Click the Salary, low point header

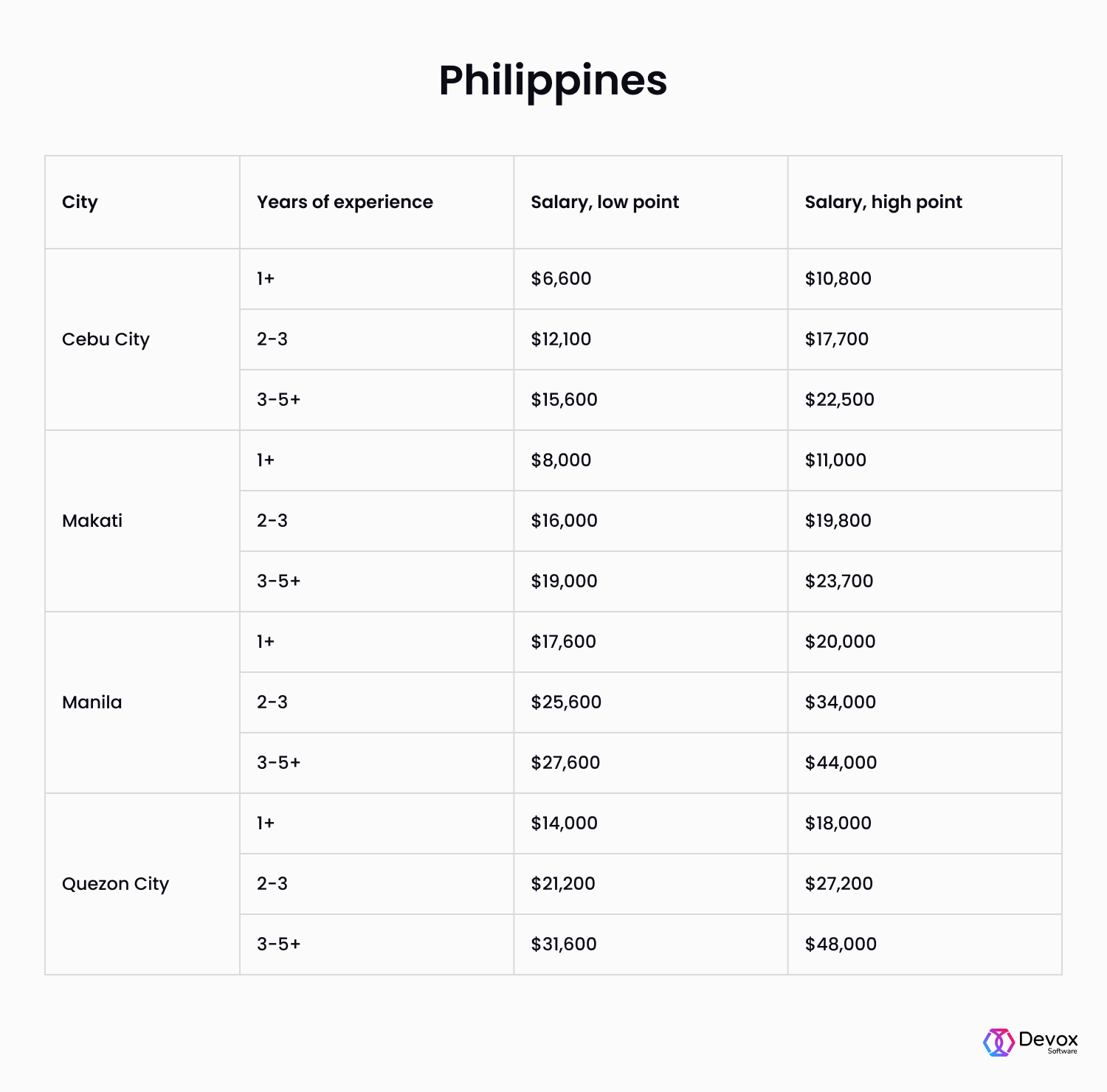604,202
